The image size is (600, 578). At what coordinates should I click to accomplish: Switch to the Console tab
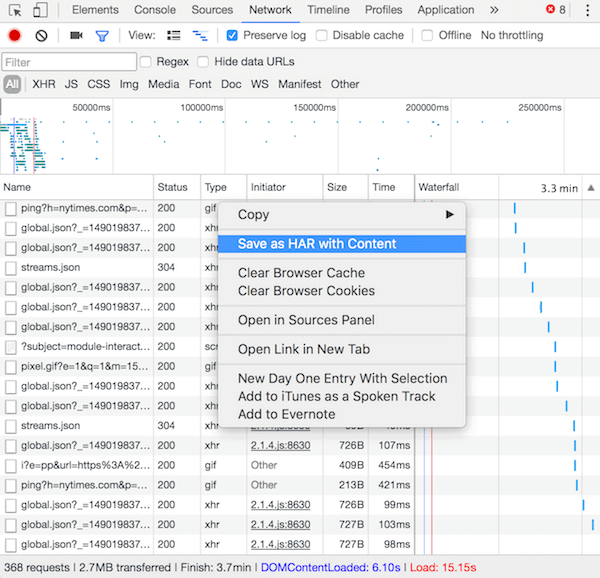click(x=155, y=11)
